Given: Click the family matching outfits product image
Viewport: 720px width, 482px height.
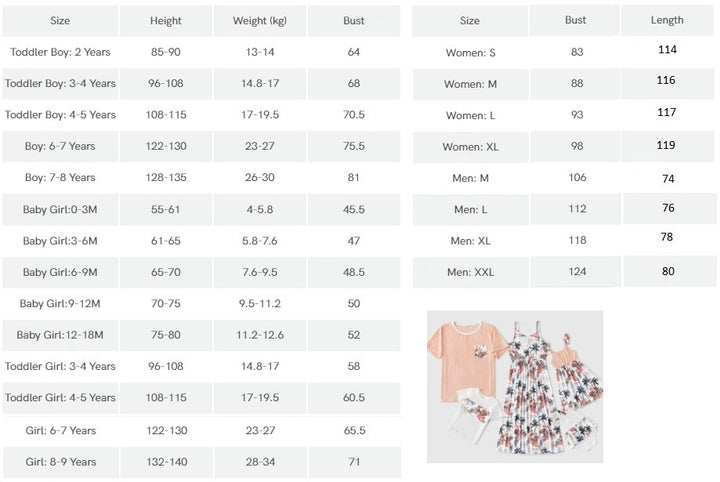Looking at the screenshot, I should (515, 387).
